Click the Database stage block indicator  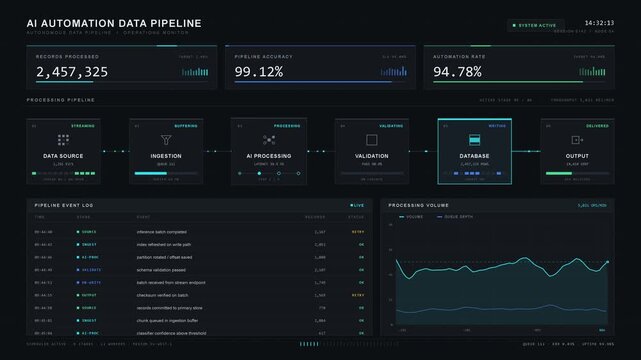coord(474,173)
